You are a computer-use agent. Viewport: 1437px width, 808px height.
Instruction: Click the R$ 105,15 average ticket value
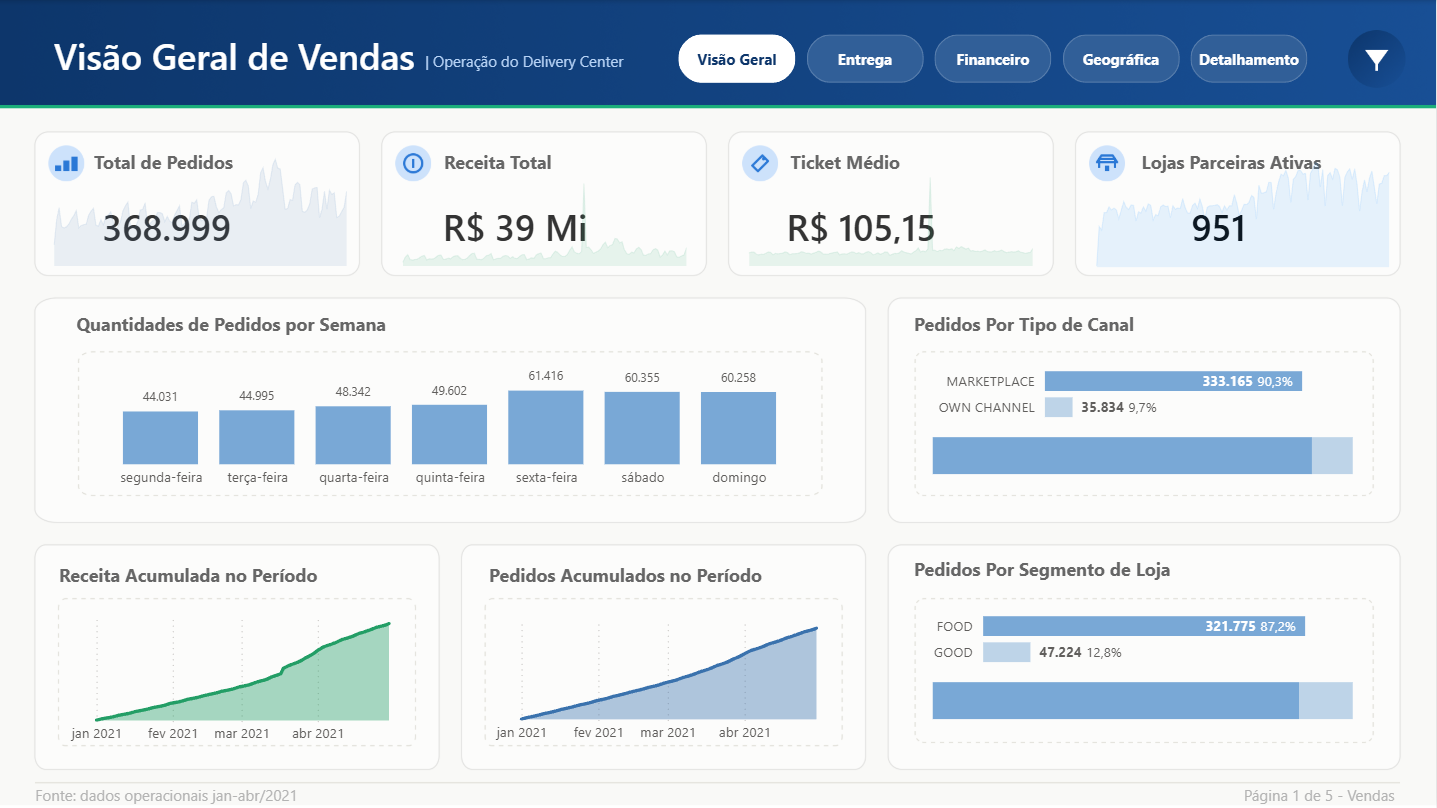click(861, 228)
